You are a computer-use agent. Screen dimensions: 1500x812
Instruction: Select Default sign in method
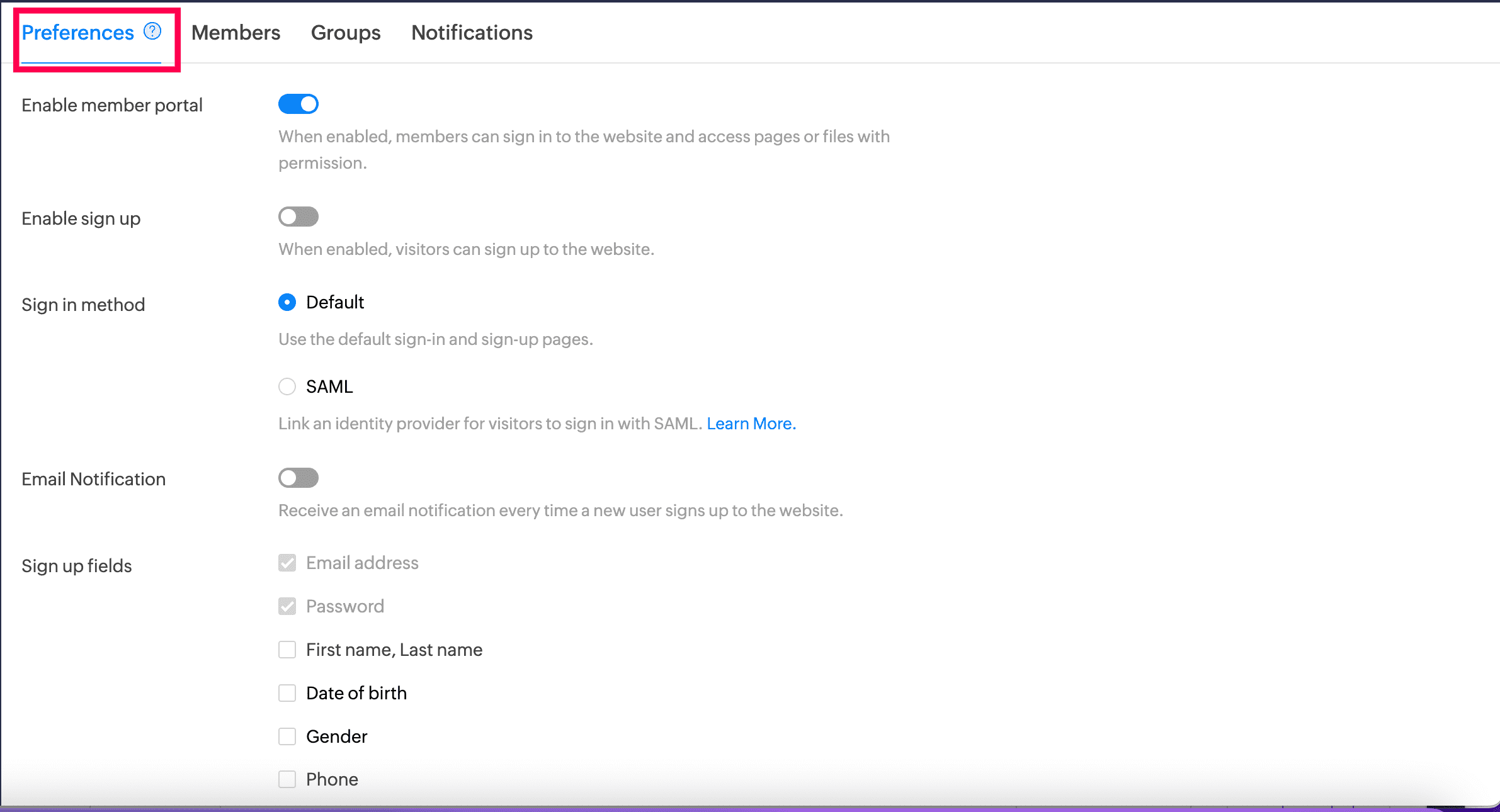pos(287,303)
